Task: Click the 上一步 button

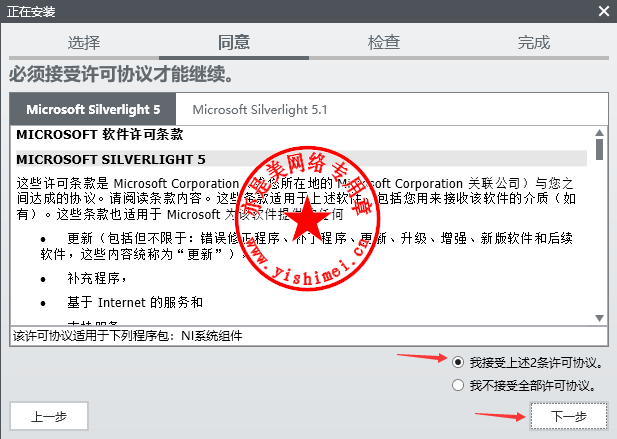Action: [x=49, y=416]
